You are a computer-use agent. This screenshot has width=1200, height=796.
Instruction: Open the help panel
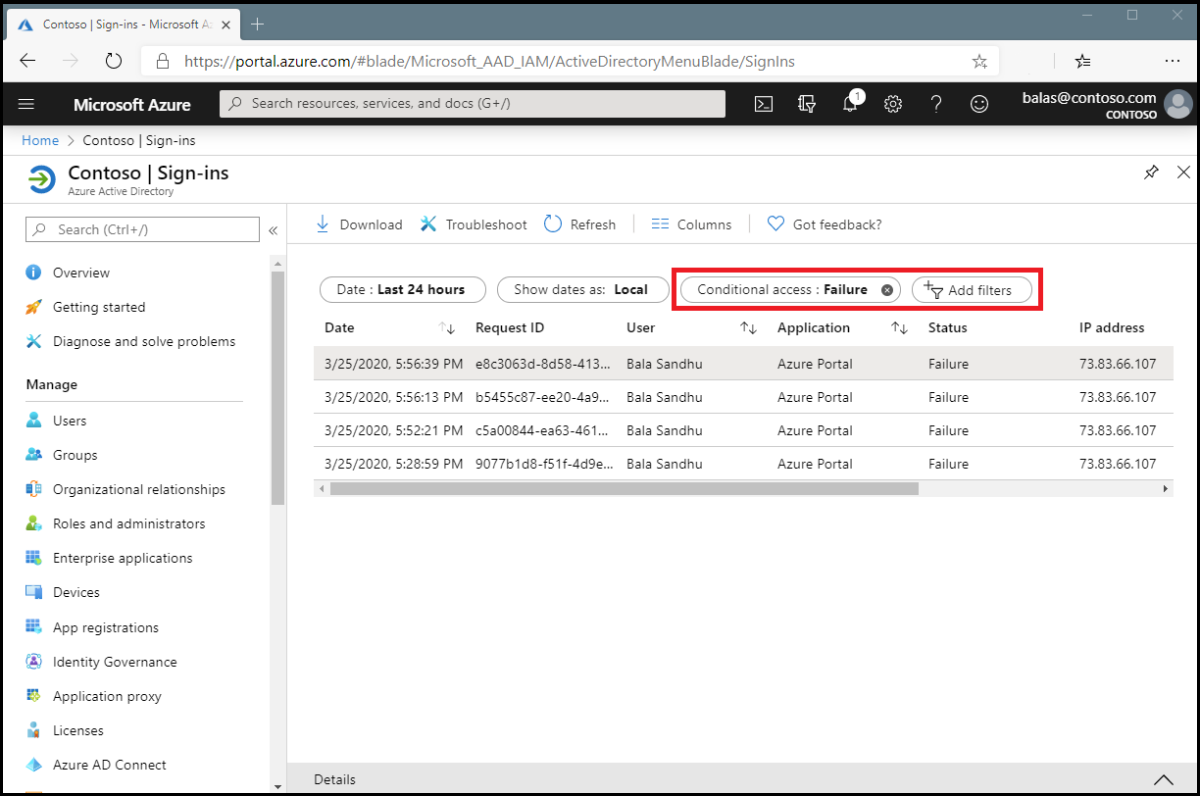936,104
